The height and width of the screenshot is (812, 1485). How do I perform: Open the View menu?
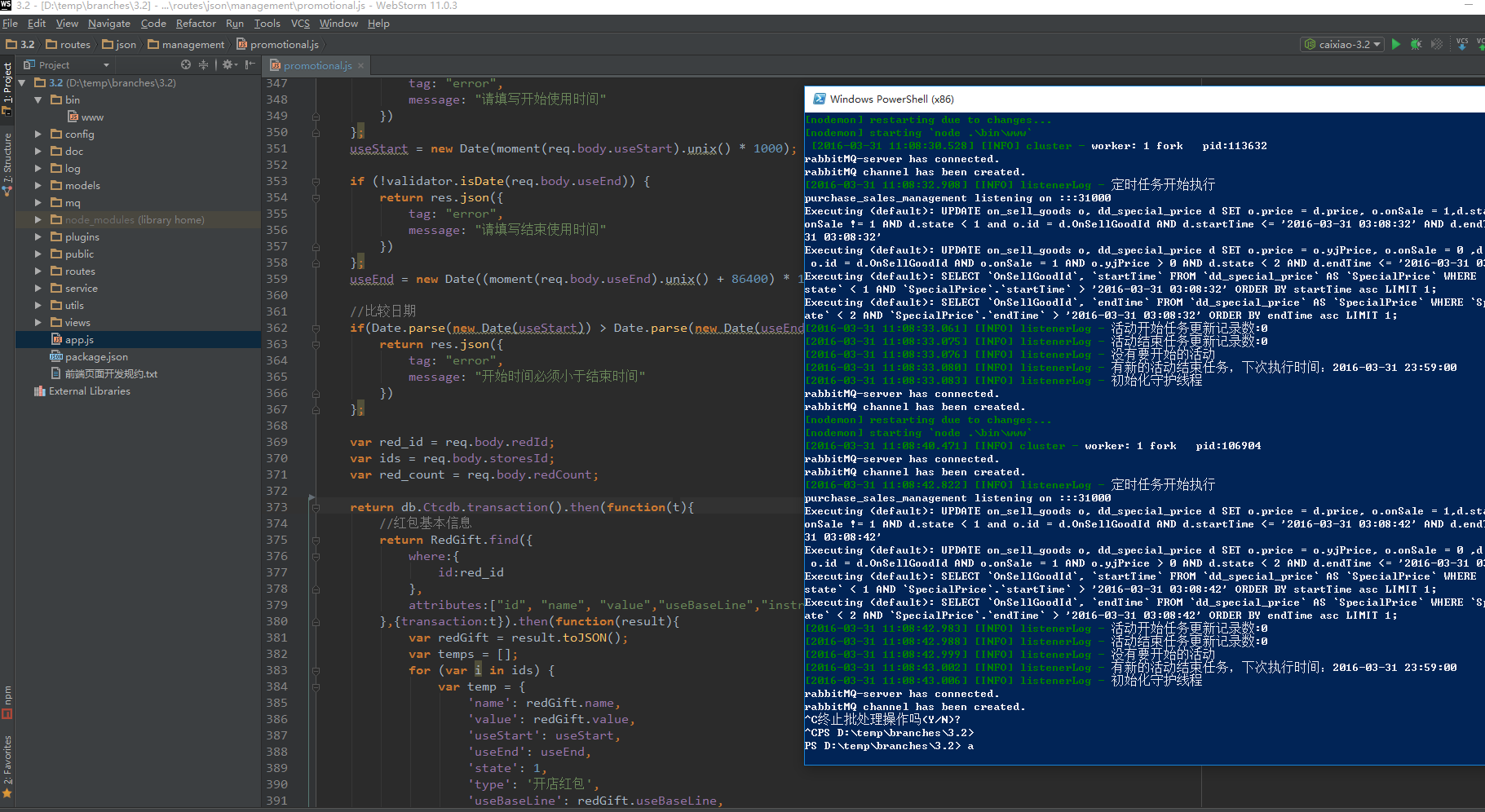[x=67, y=23]
